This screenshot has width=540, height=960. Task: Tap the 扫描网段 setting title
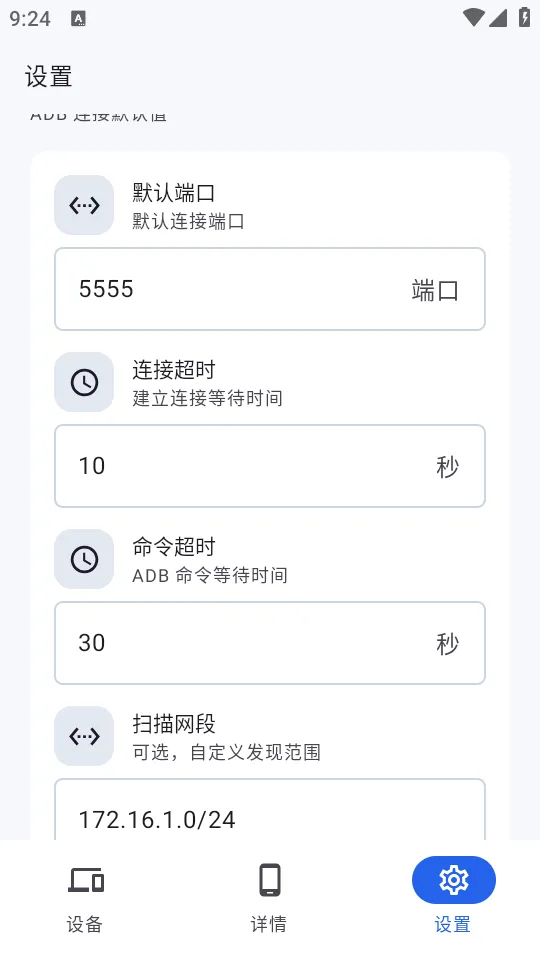coord(174,724)
